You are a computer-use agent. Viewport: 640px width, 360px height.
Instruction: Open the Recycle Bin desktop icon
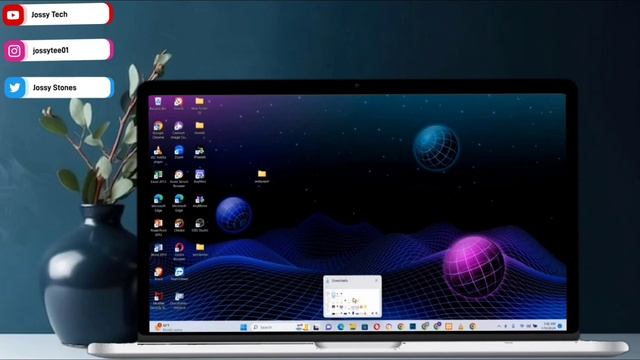[158, 103]
